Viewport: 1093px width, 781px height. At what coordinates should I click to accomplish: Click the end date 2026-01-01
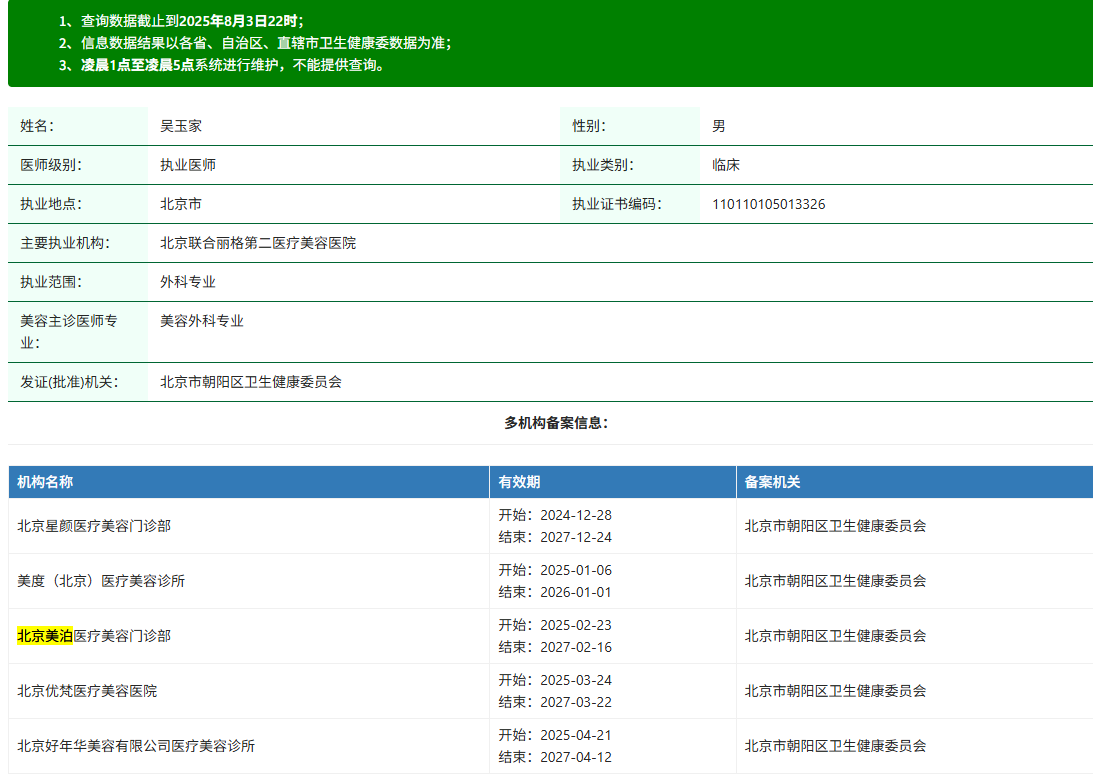click(575, 592)
